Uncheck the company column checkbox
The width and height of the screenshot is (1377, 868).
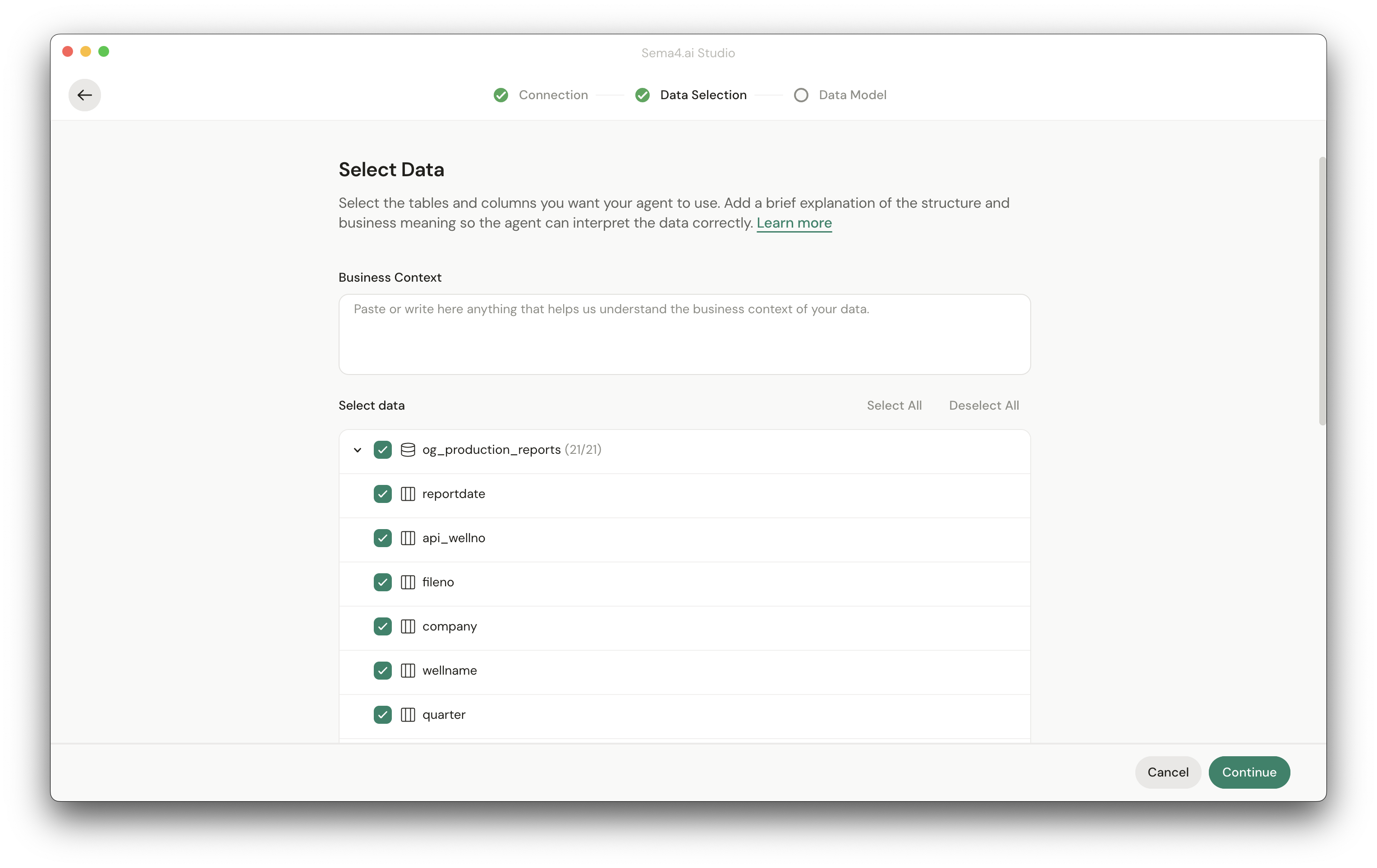pos(382,626)
